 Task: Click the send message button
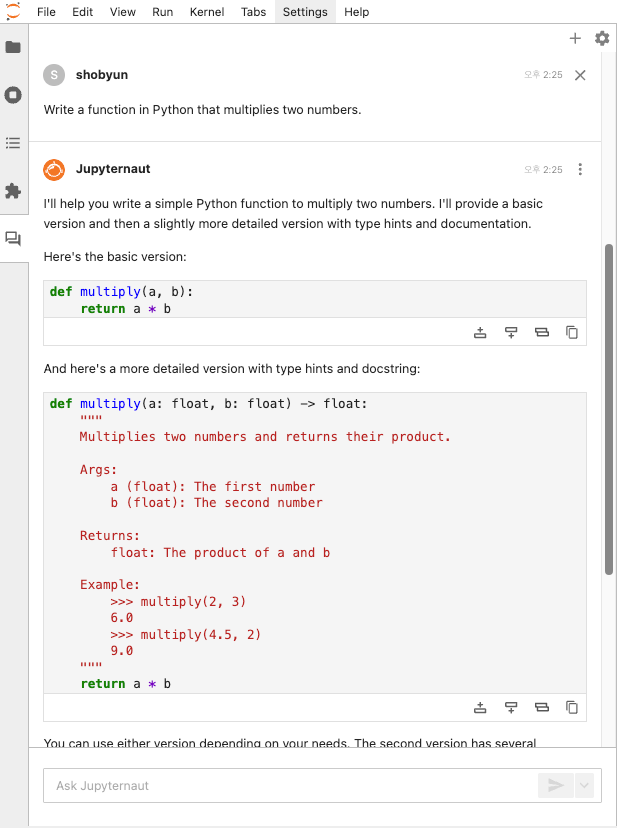(x=557, y=785)
